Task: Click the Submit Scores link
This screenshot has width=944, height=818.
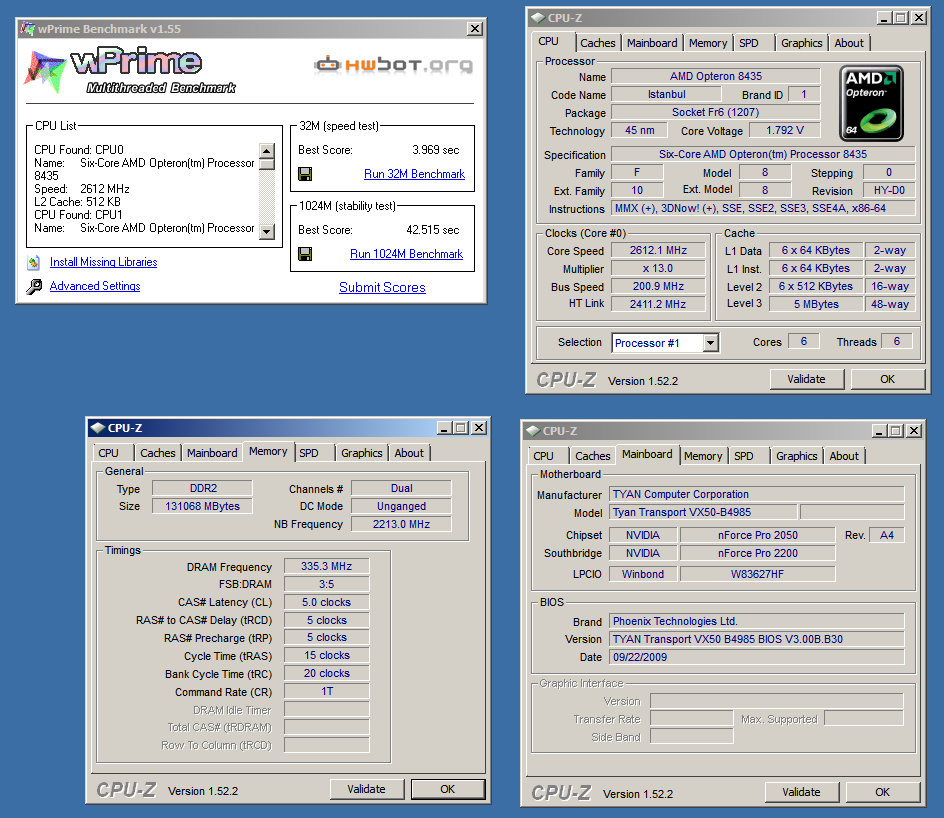Action: (382, 288)
